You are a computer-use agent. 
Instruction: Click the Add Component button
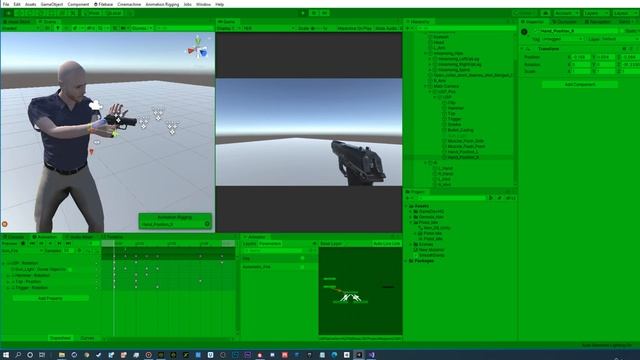coord(580,84)
